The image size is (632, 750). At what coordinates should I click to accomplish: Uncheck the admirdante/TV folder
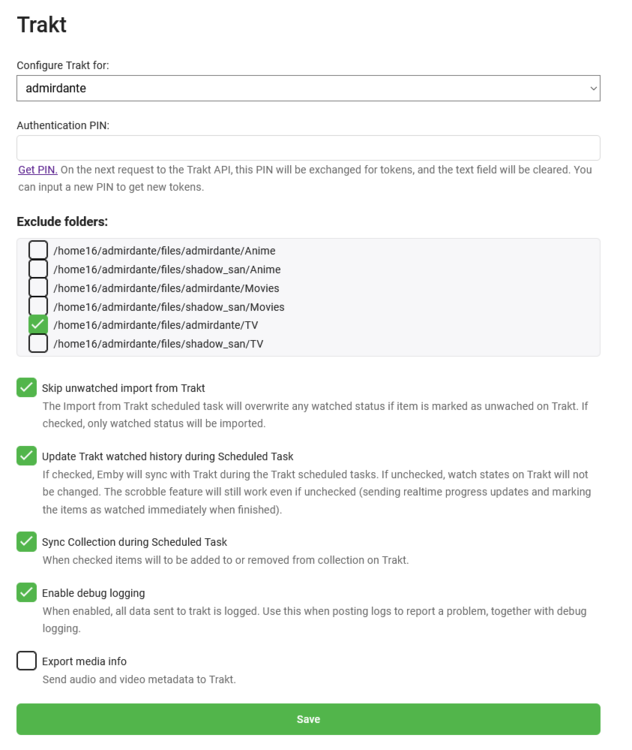click(x=38, y=325)
